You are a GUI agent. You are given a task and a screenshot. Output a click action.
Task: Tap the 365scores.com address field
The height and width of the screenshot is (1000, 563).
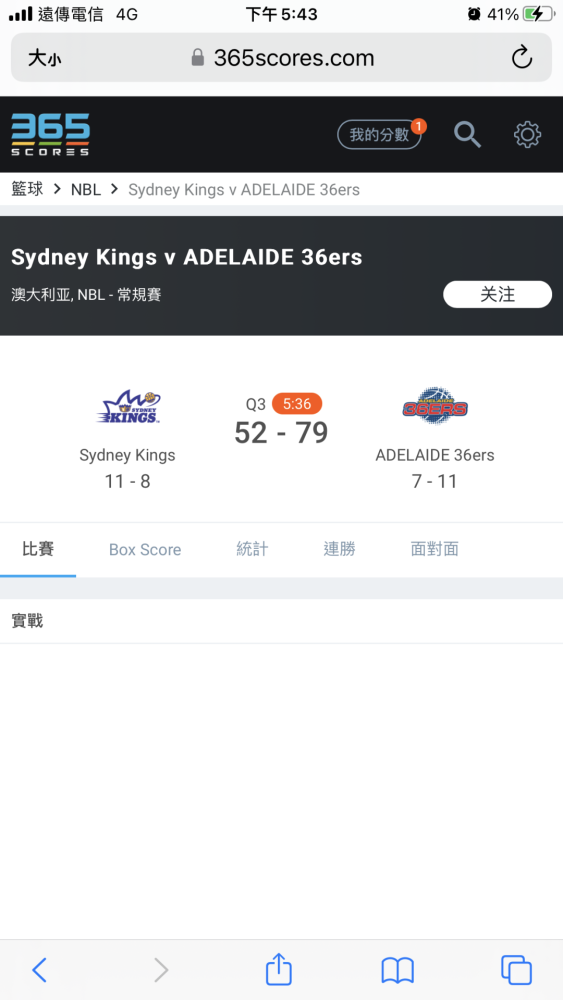click(282, 58)
